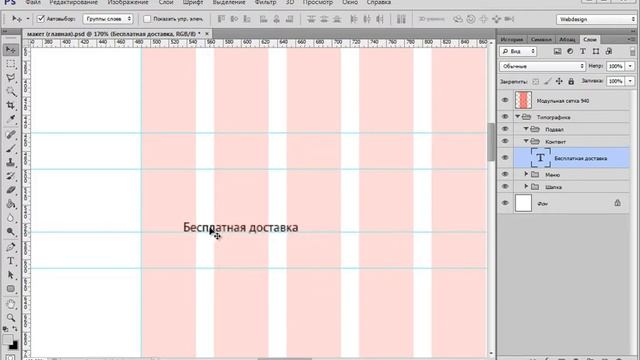This screenshot has width=640, height=360.
Task: Select the Hand tool
Action: [x=11, y=304]
